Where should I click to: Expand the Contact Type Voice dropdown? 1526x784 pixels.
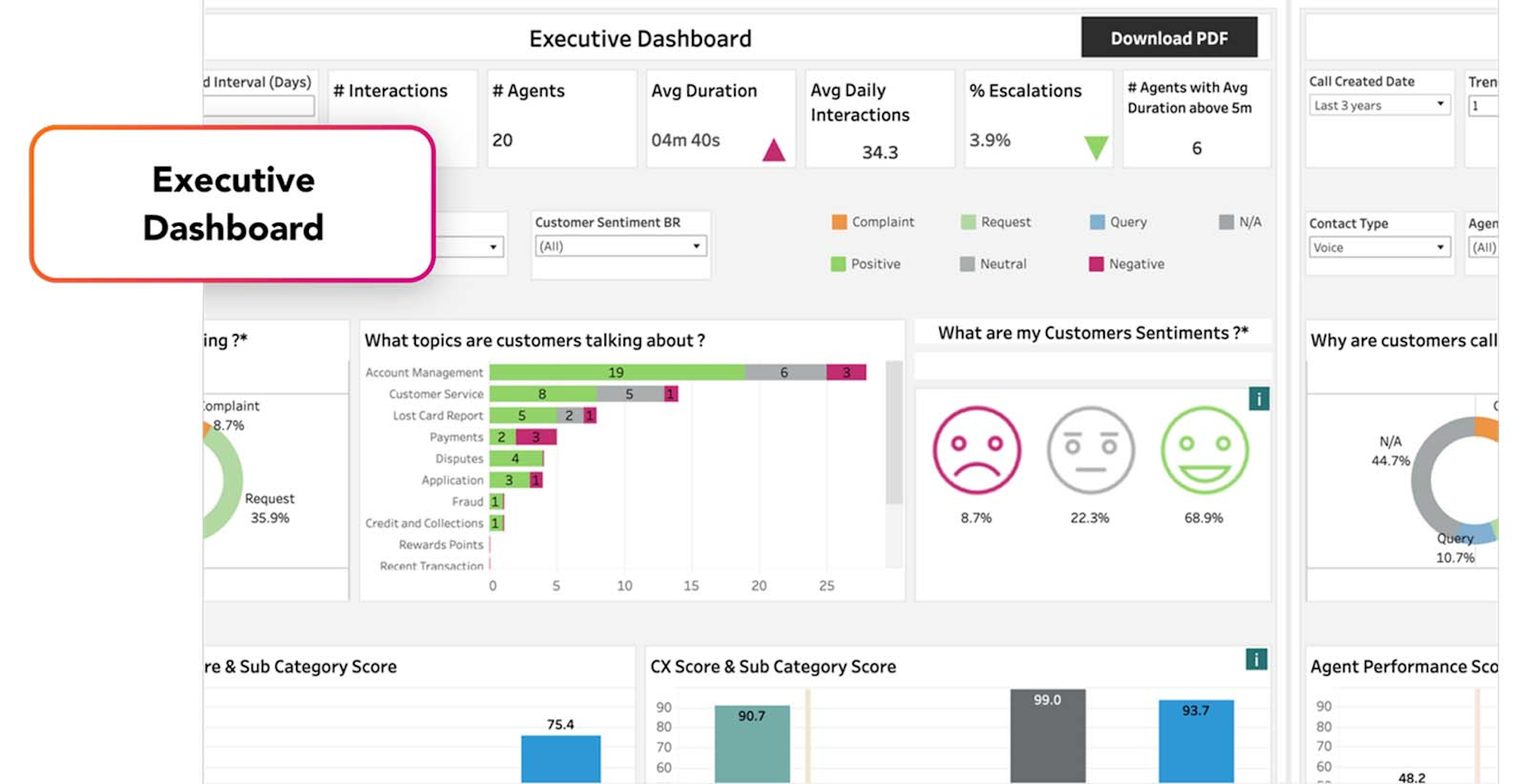coord(1379,247)
